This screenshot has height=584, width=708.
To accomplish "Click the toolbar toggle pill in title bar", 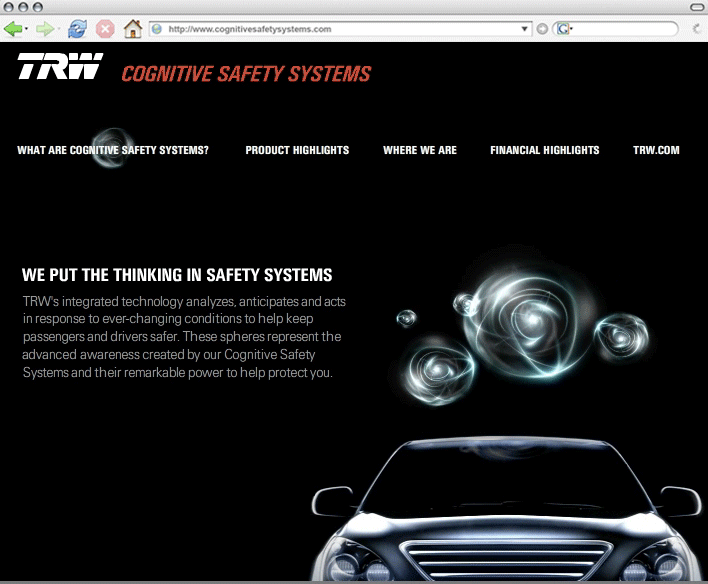I will [x=697, y=7].
